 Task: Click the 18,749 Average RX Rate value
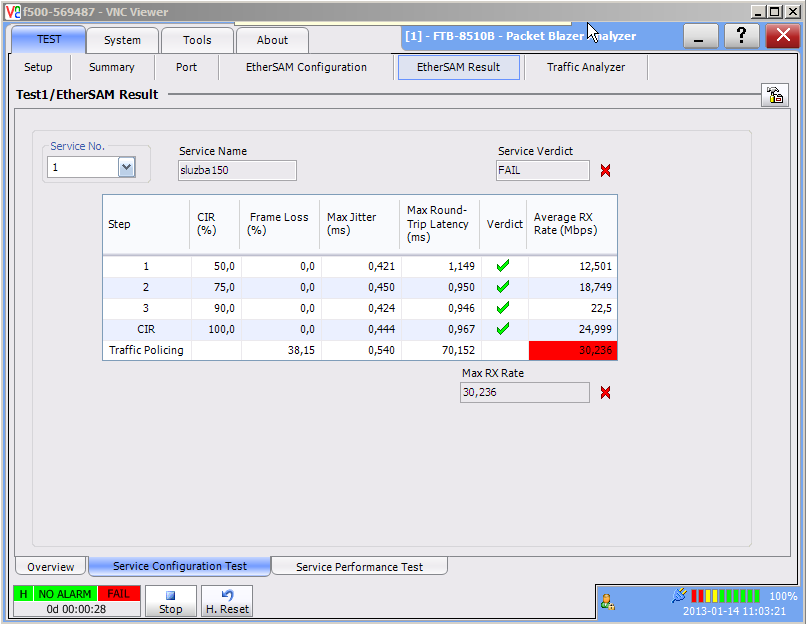coord(595,287)
